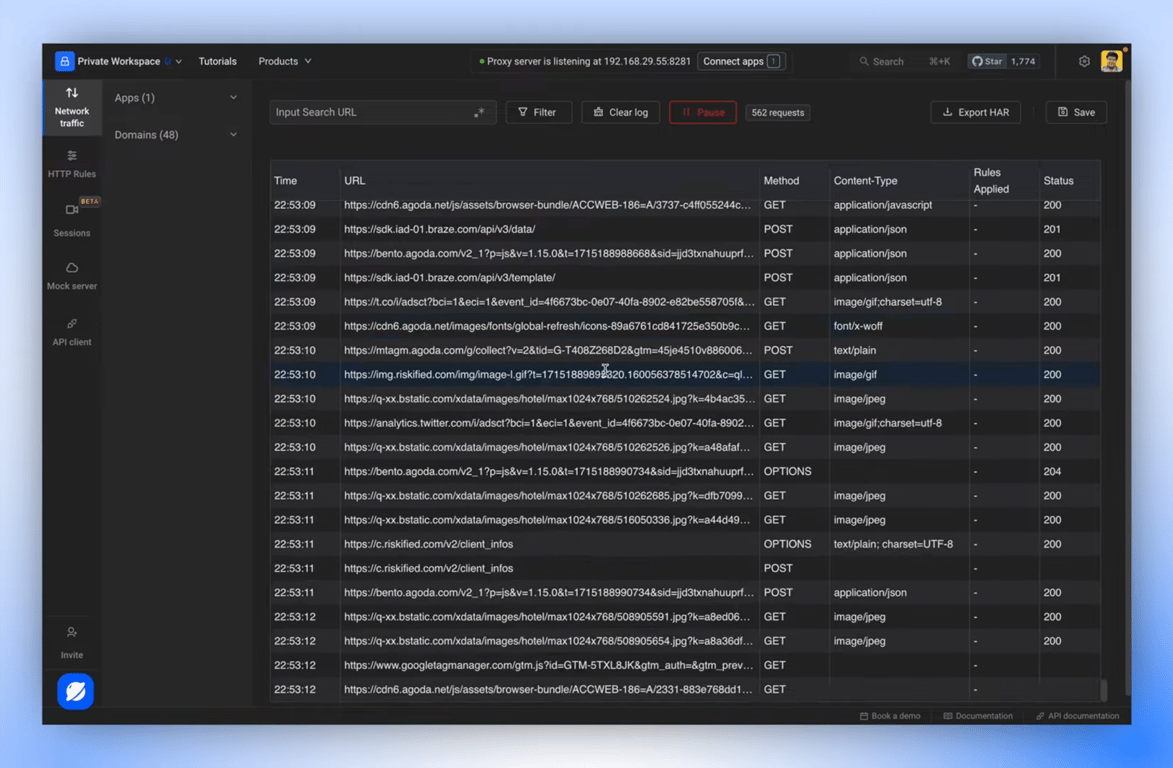Open the API documentation footer link
Image resolution: width=1173 pixels, height=768 pixels.
[x=1077, y=716]
